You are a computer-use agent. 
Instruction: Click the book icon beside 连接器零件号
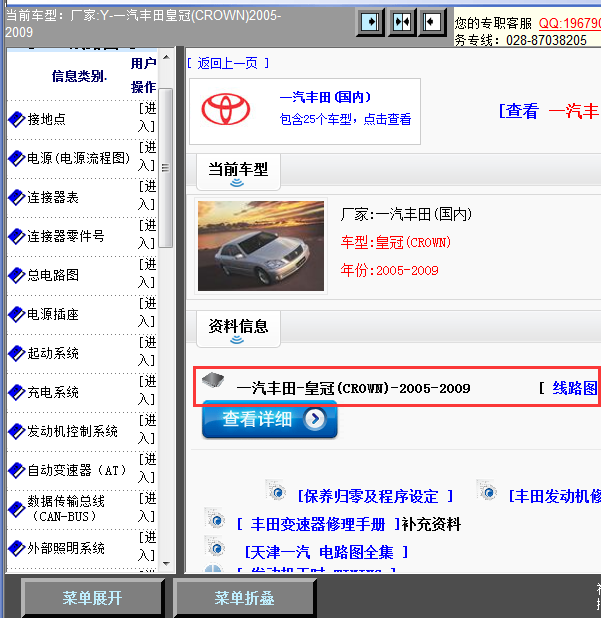tap(17, 236)
